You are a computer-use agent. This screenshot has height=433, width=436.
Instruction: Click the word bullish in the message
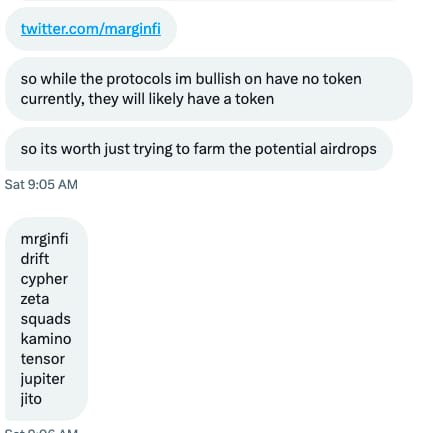click(x=218, y=79)
